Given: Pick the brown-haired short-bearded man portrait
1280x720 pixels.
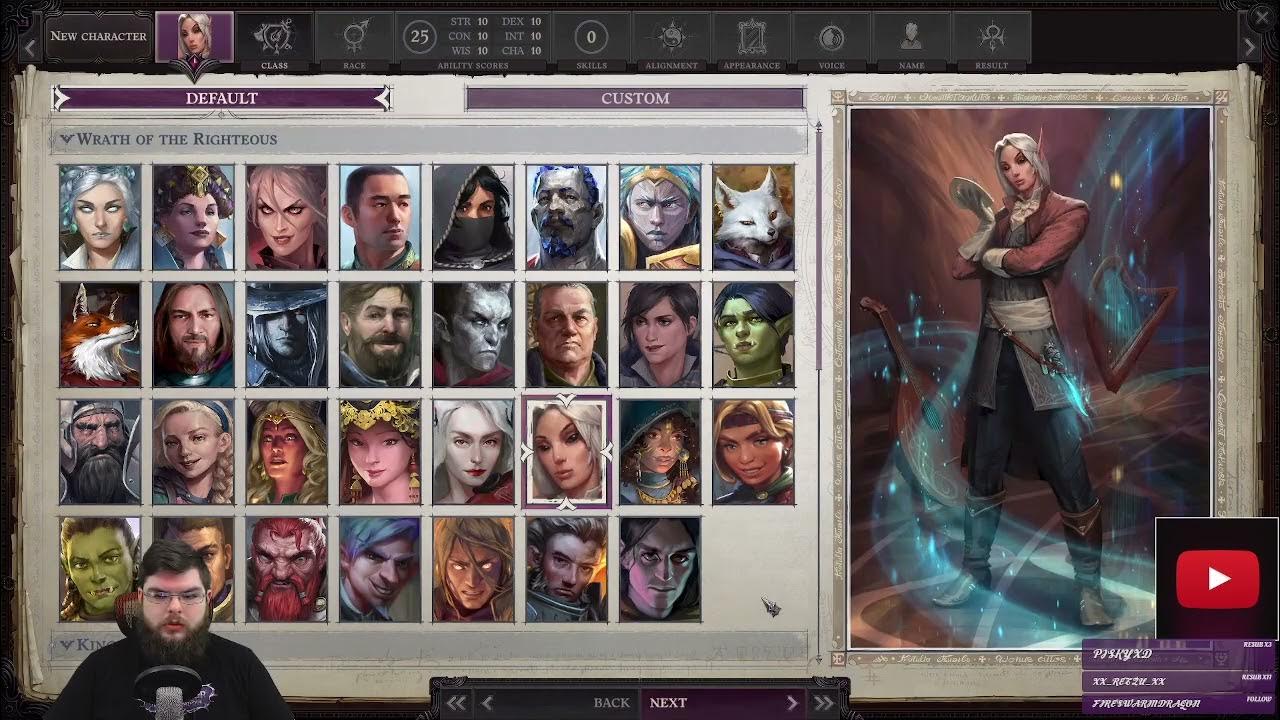Looking at the screenshot, I should 380,334.
